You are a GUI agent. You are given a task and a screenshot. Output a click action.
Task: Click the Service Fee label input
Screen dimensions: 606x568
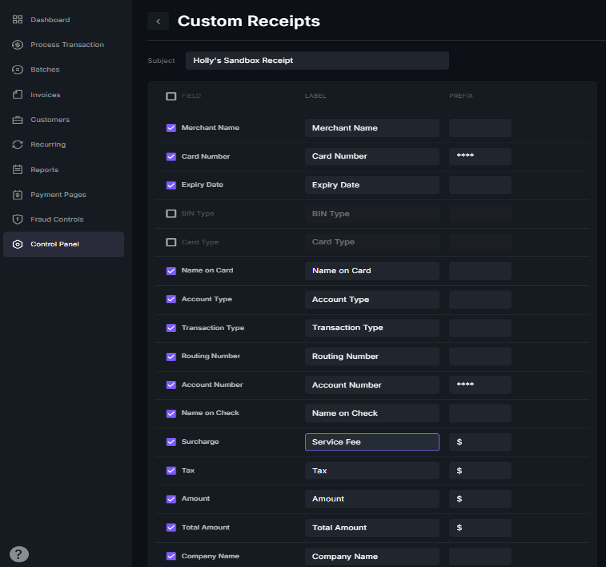371,442
